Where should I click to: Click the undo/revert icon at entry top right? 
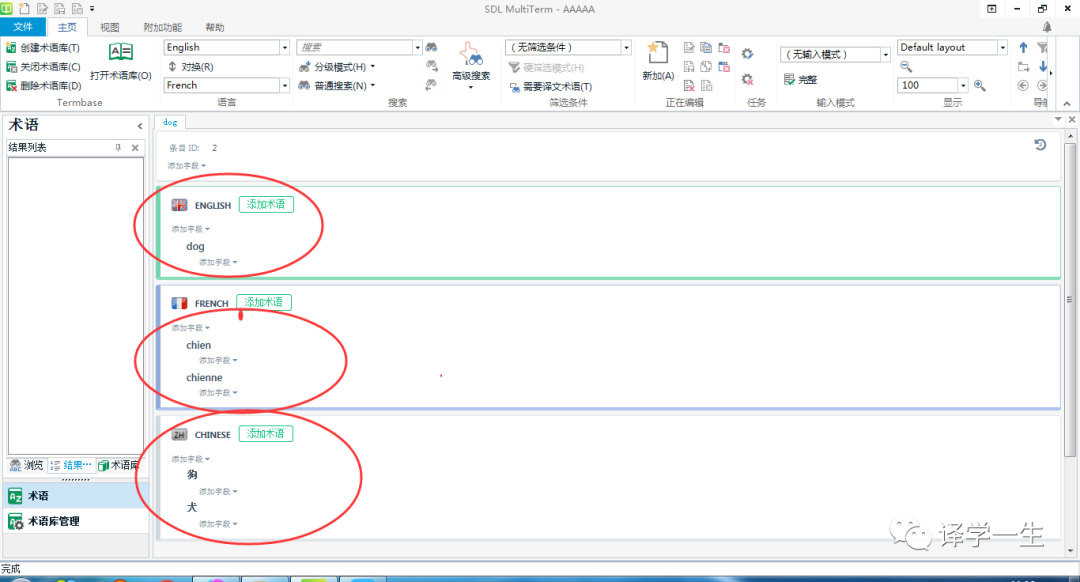1040,145
